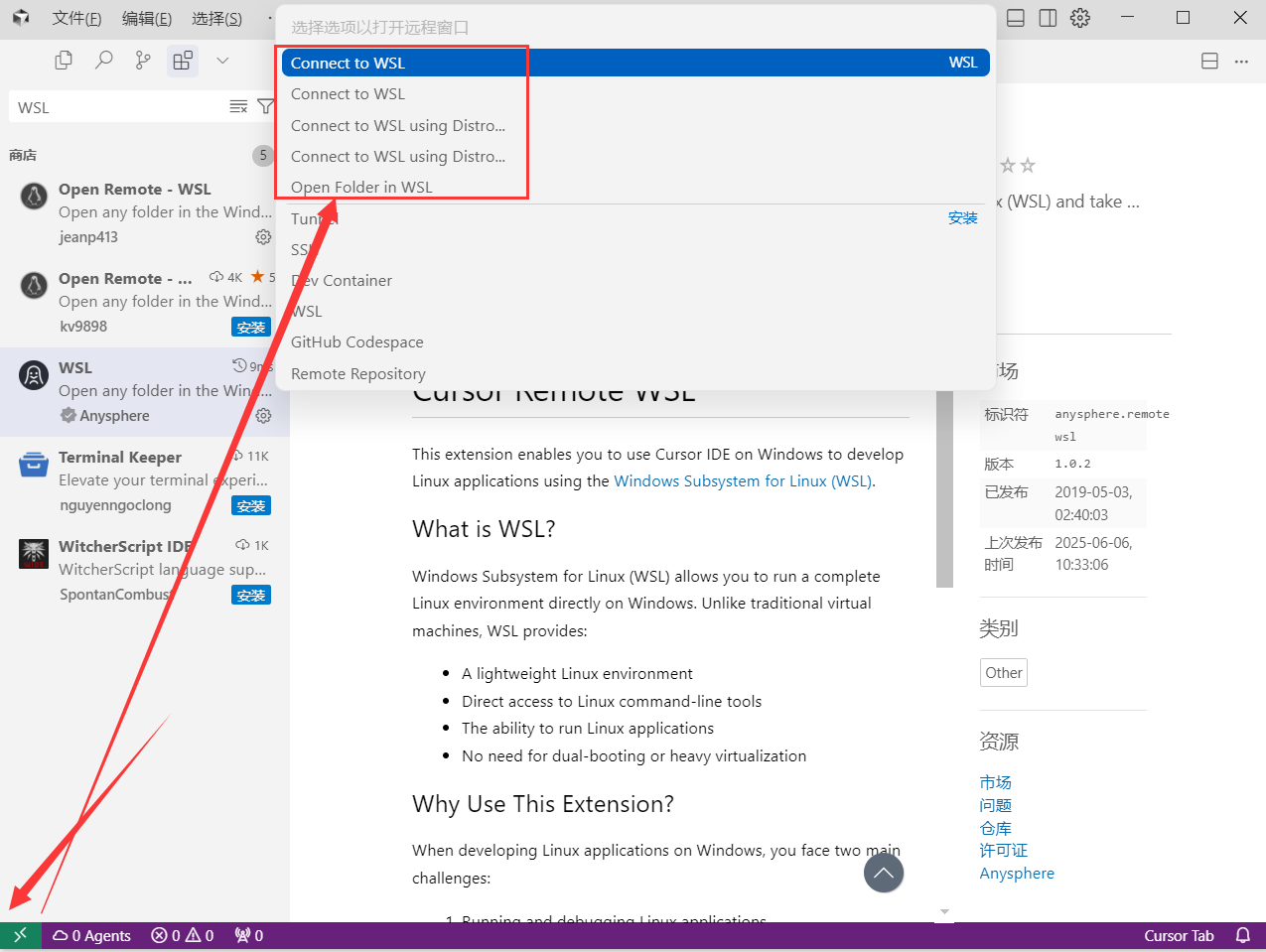This screenshot has height=952, width=1266.
Task: Open the Anysphere publisher link
Action: [x=1017, y=874]
